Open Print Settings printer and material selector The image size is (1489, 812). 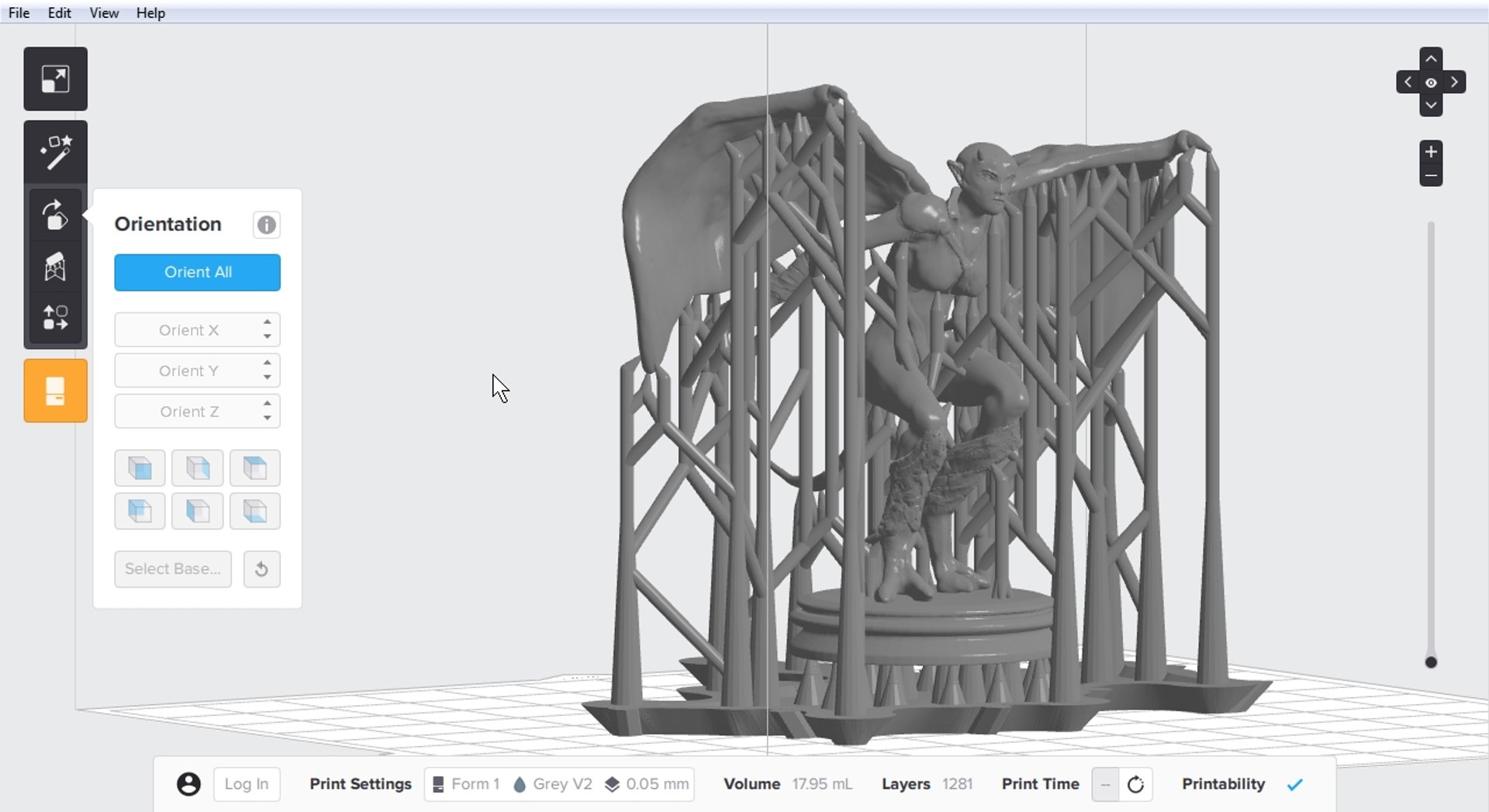559,784
